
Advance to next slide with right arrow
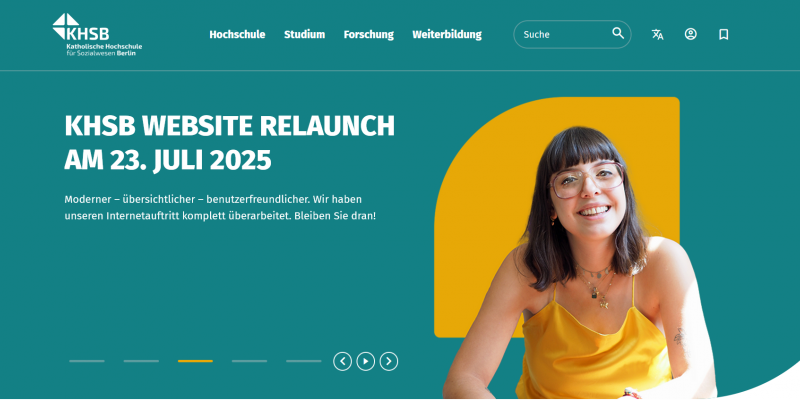tap(389, 361)
